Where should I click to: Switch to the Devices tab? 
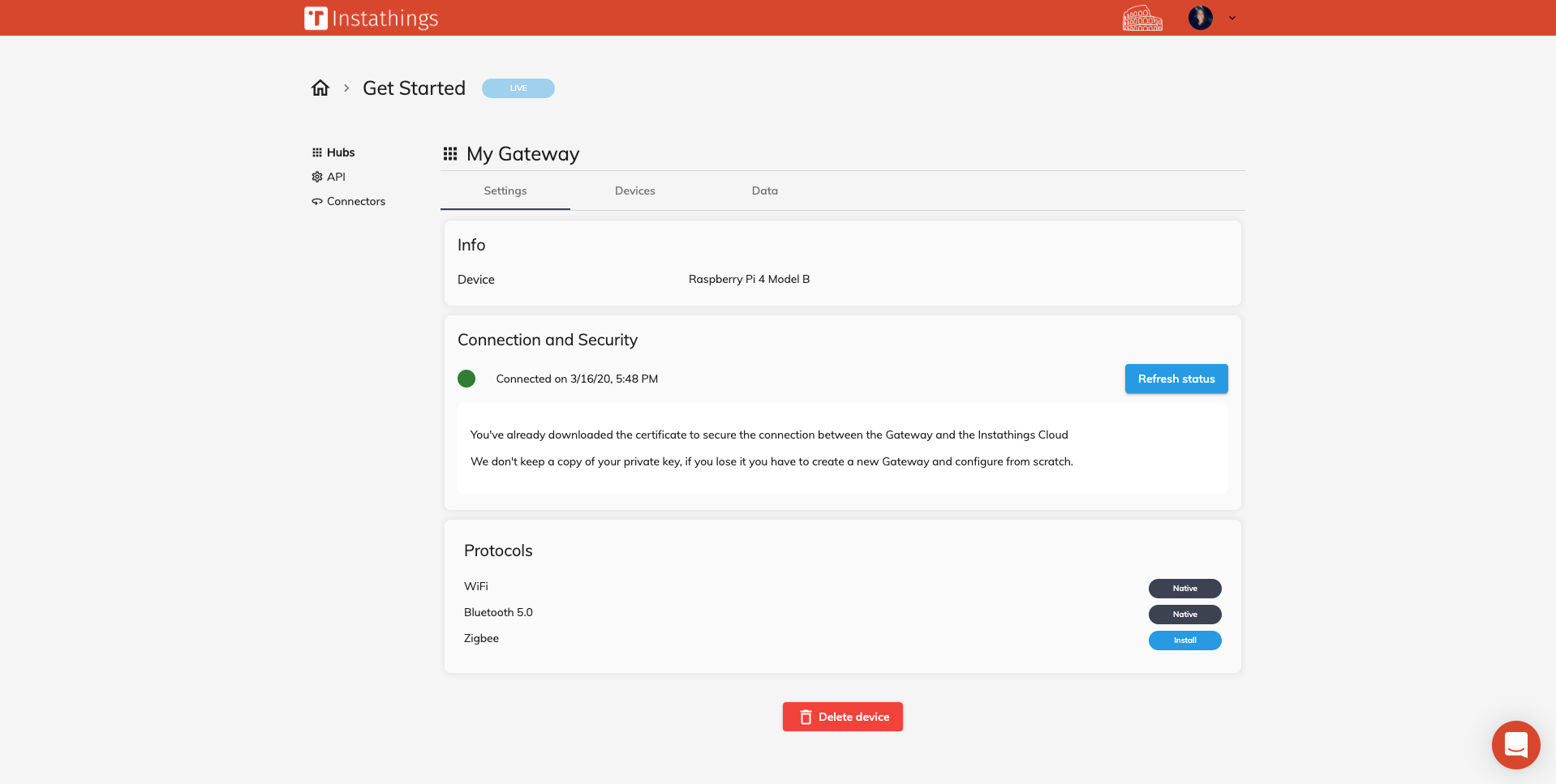(x=635, y=191)
